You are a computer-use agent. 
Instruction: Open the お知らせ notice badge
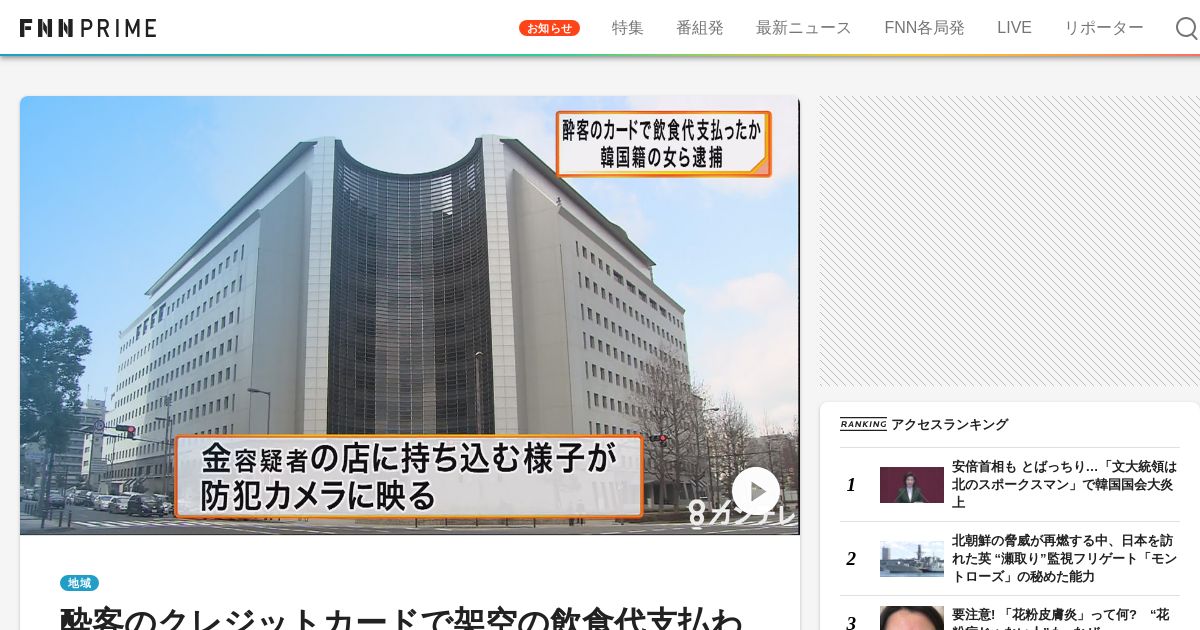(549, 28)
